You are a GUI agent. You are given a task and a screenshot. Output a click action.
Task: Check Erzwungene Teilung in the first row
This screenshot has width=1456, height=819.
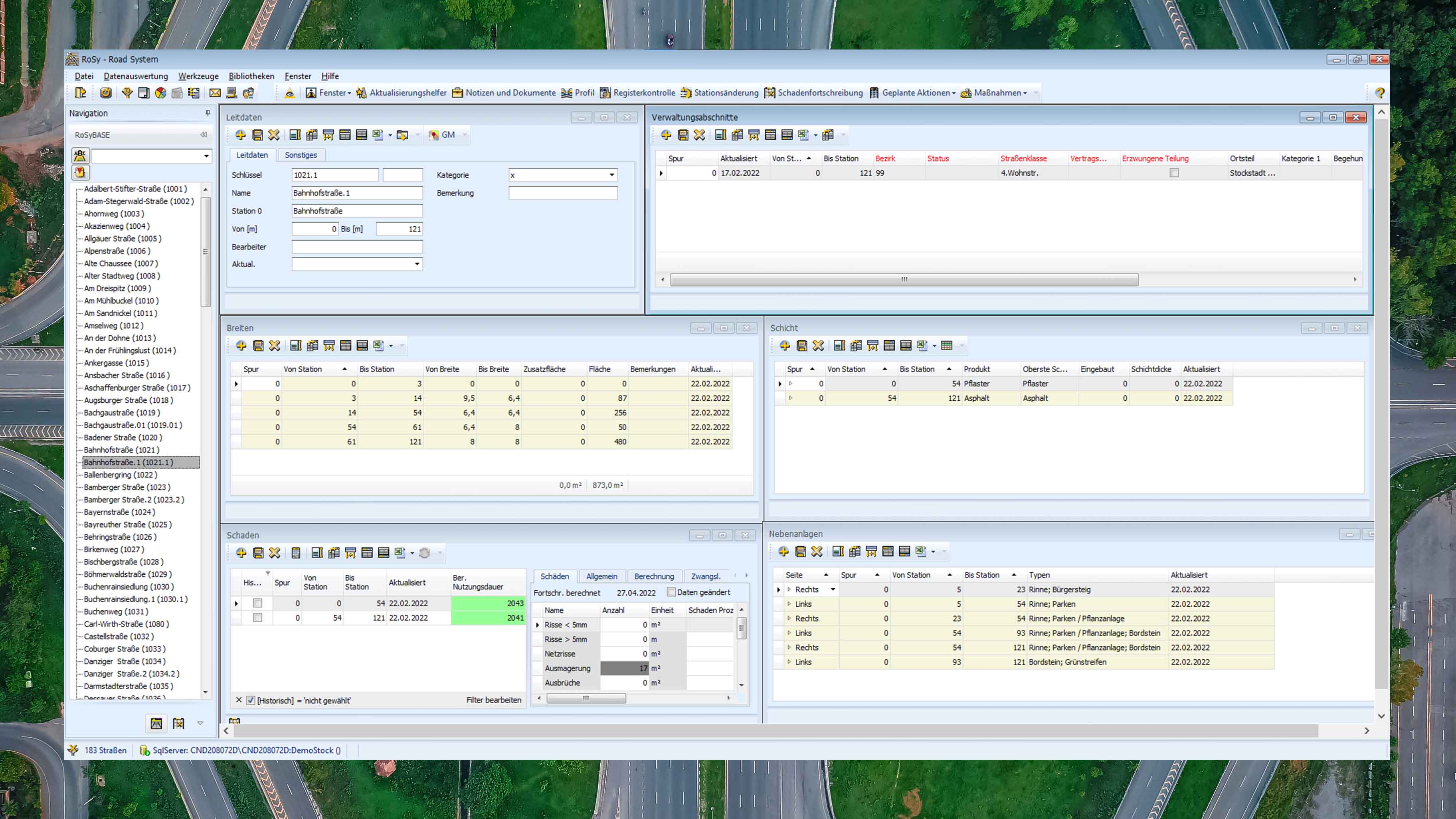click(x=1174, y=173)
